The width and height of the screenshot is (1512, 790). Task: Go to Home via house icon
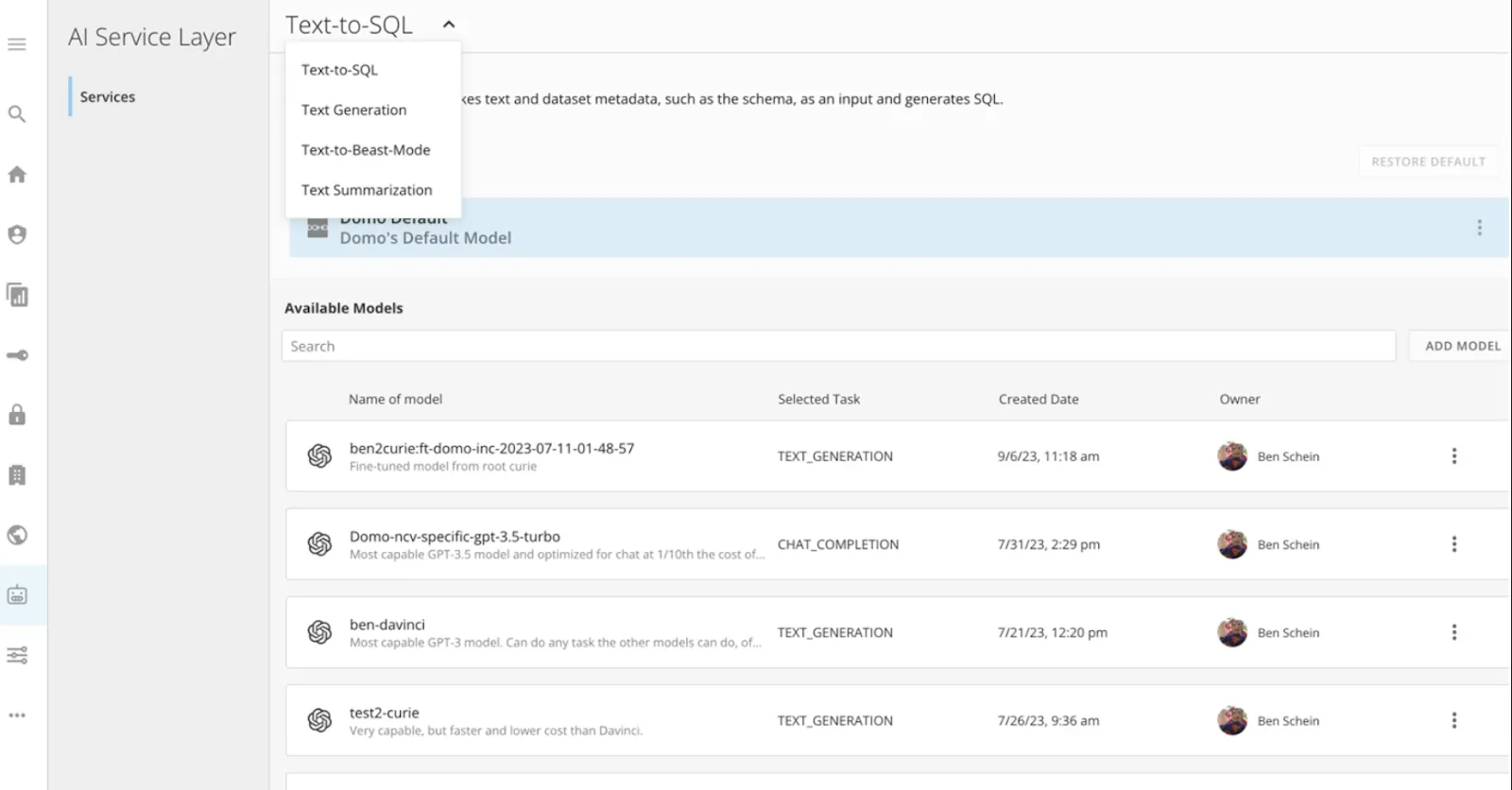tap(17, 175)
